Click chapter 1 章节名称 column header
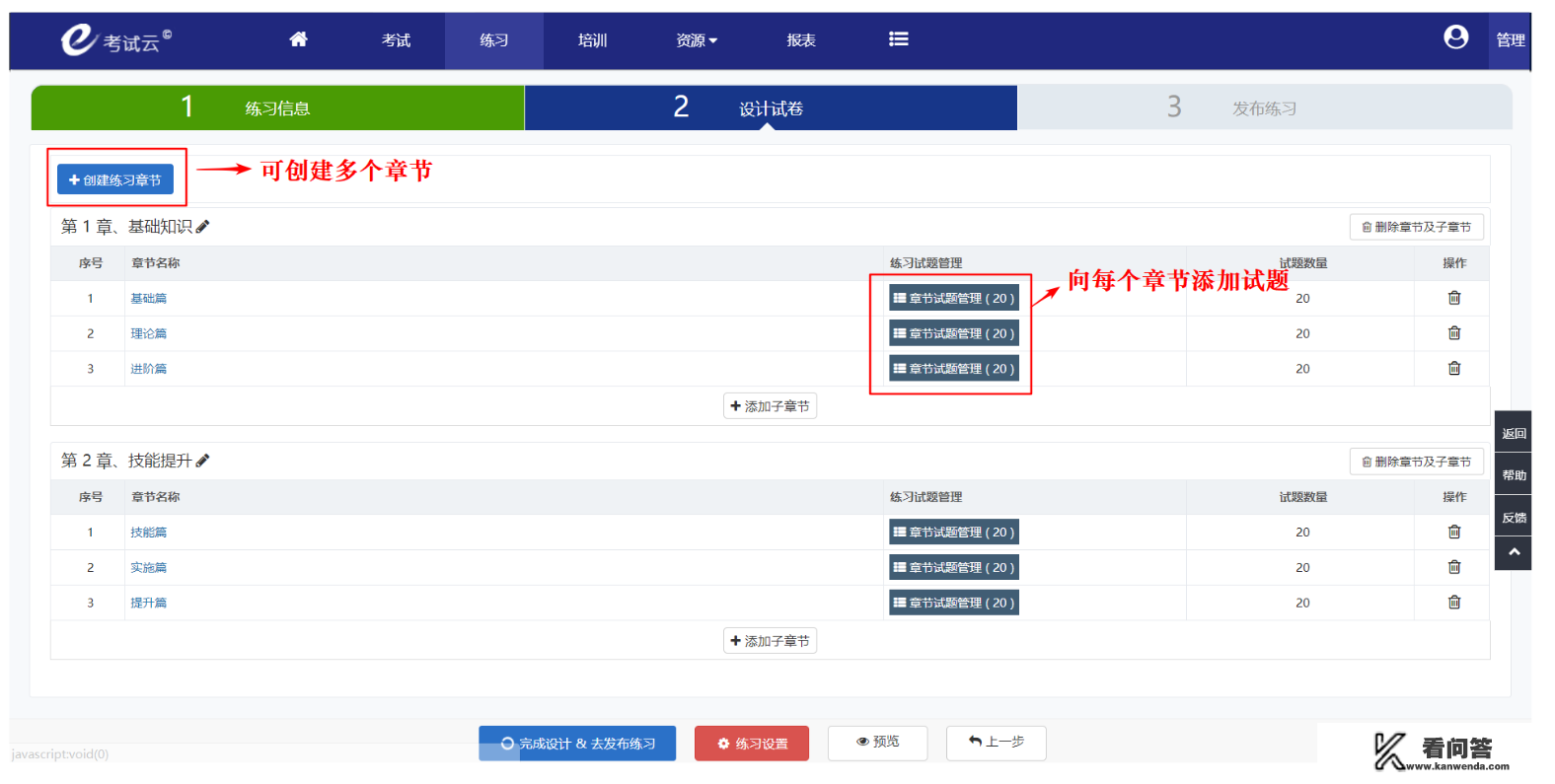 coord(156,263)
